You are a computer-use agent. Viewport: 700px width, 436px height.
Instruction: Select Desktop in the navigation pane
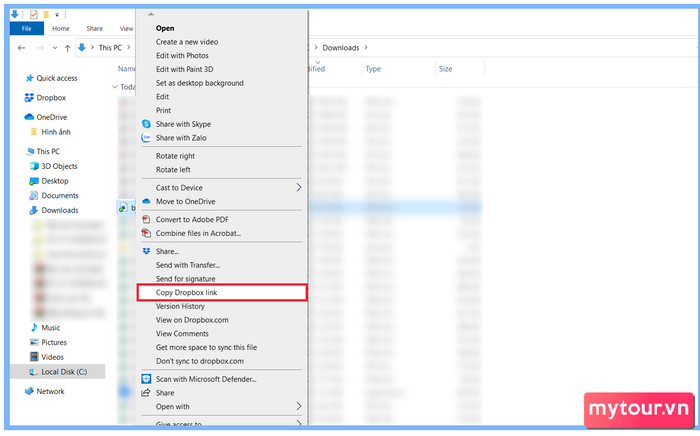(x=55, y=181)
